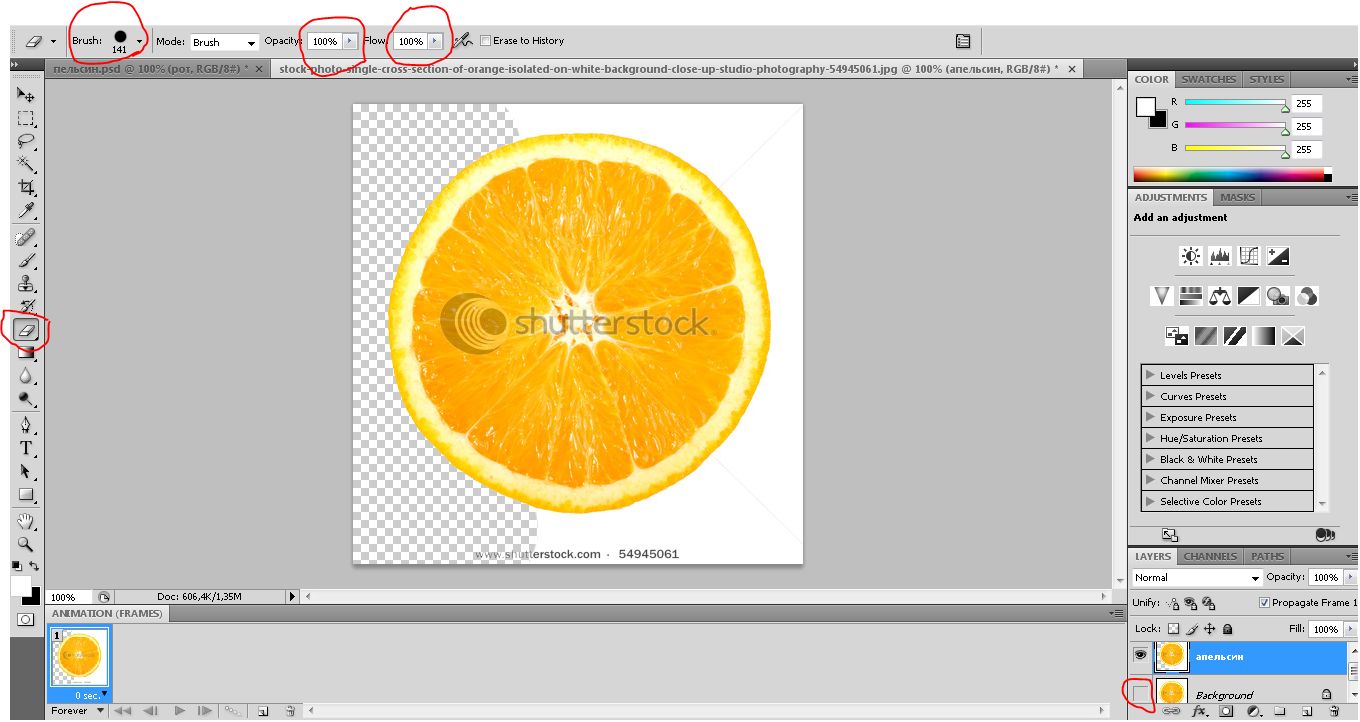This screenshot has height=722, width=1360.
Task: Expand Levels Presets
Action: tap(1149, 375)
